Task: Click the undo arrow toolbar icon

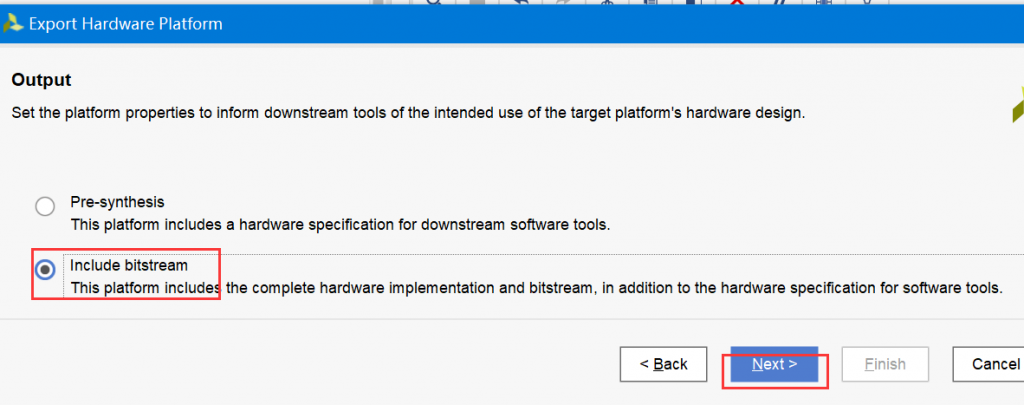Action: (522, 3)
